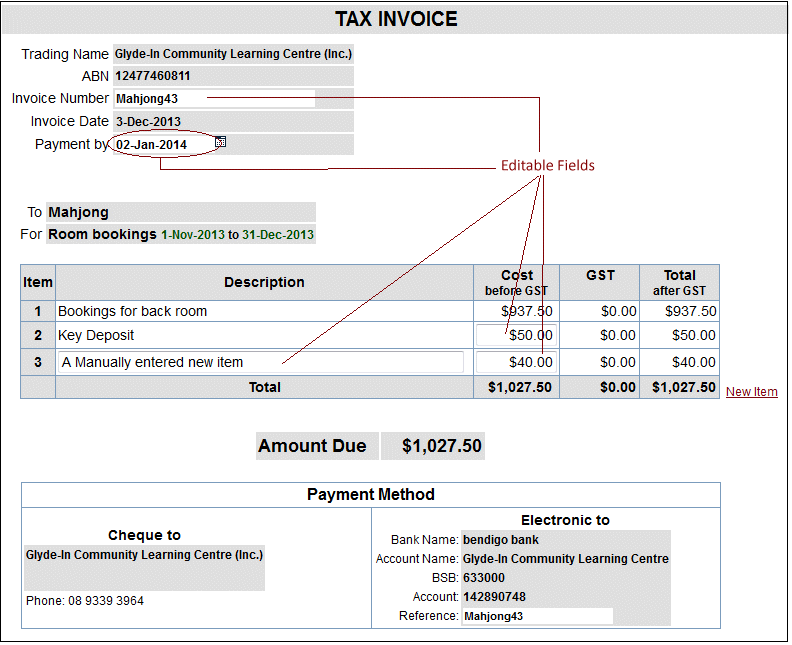Edit the description 'A Manually entered new item'
The image size is (792, 645).
pos(261,362)
